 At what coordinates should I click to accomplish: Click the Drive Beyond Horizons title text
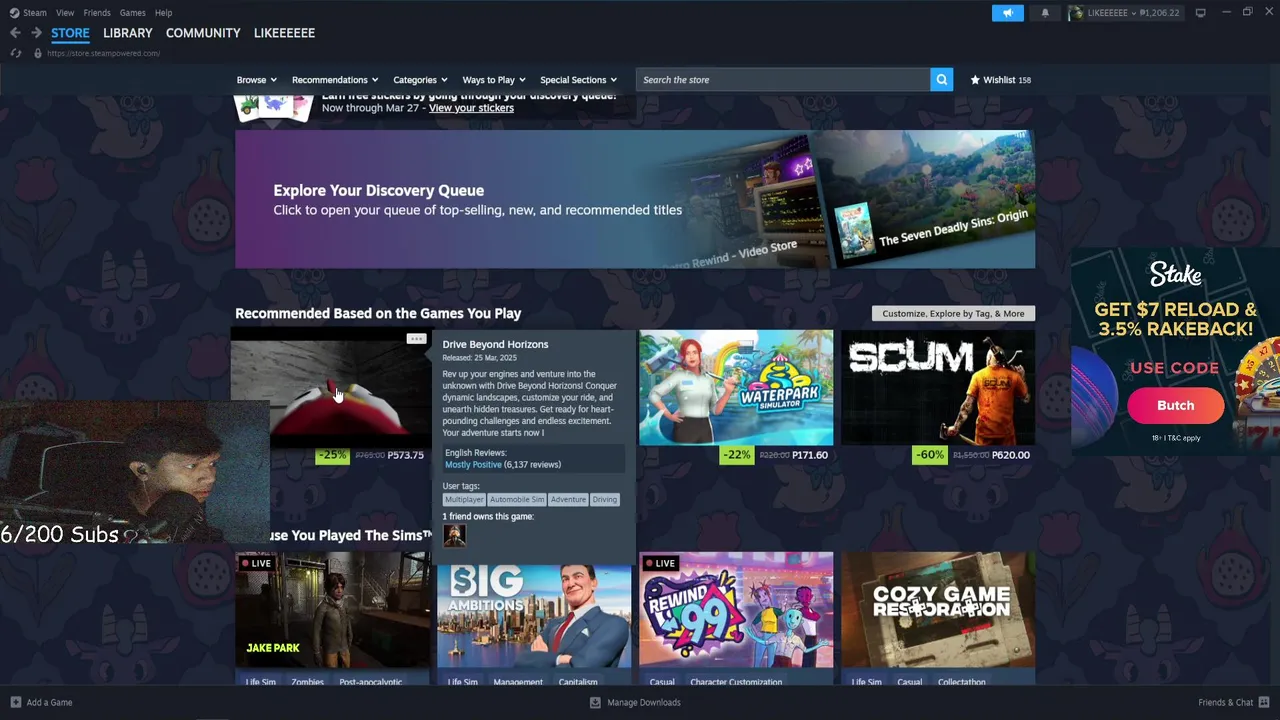[495, 344]
